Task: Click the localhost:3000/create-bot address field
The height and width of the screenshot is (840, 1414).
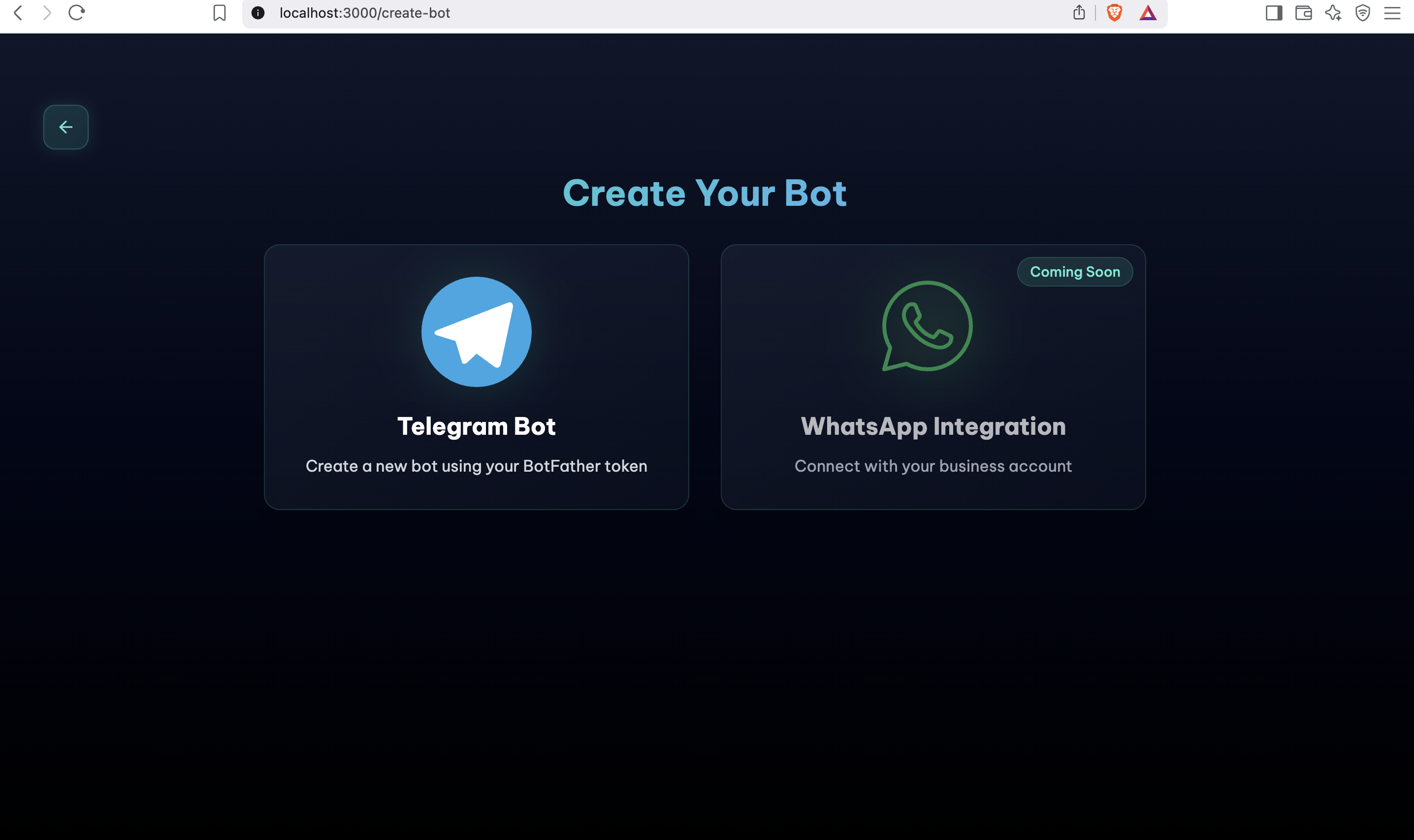Action: 364,12
